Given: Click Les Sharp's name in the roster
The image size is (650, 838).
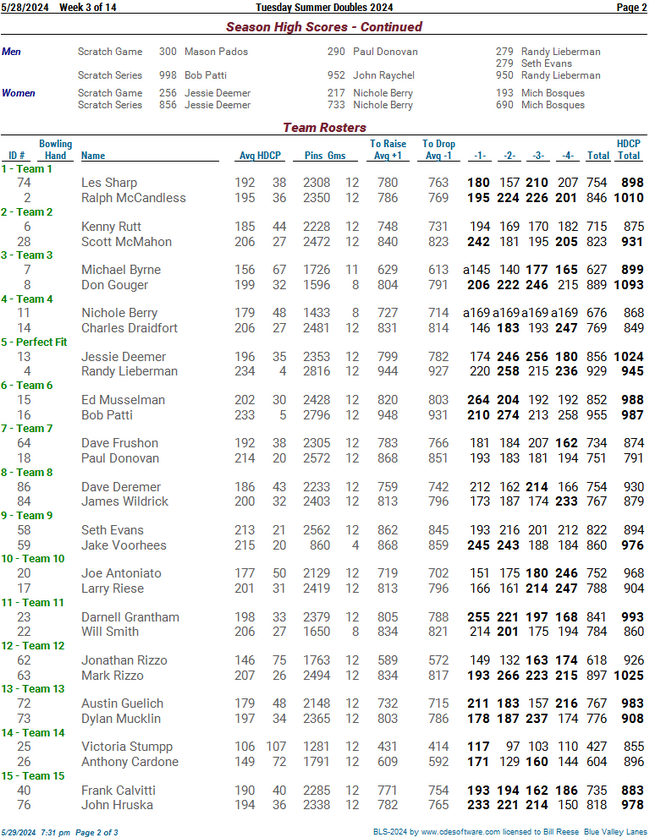Looking at the screenshot, I should click(109, 183).
